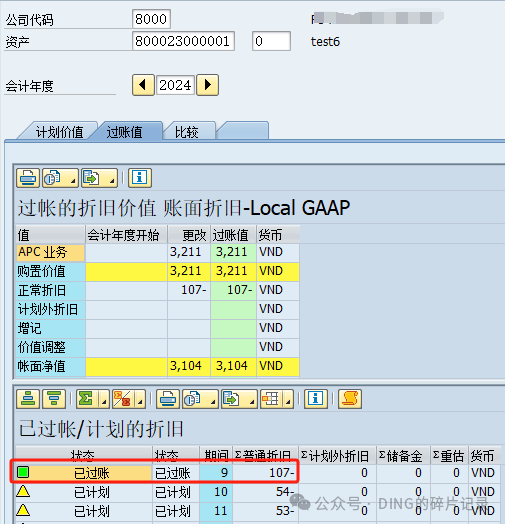
Task: Click the 107- posted value for 正常折旧
Action: click(233, 290)
